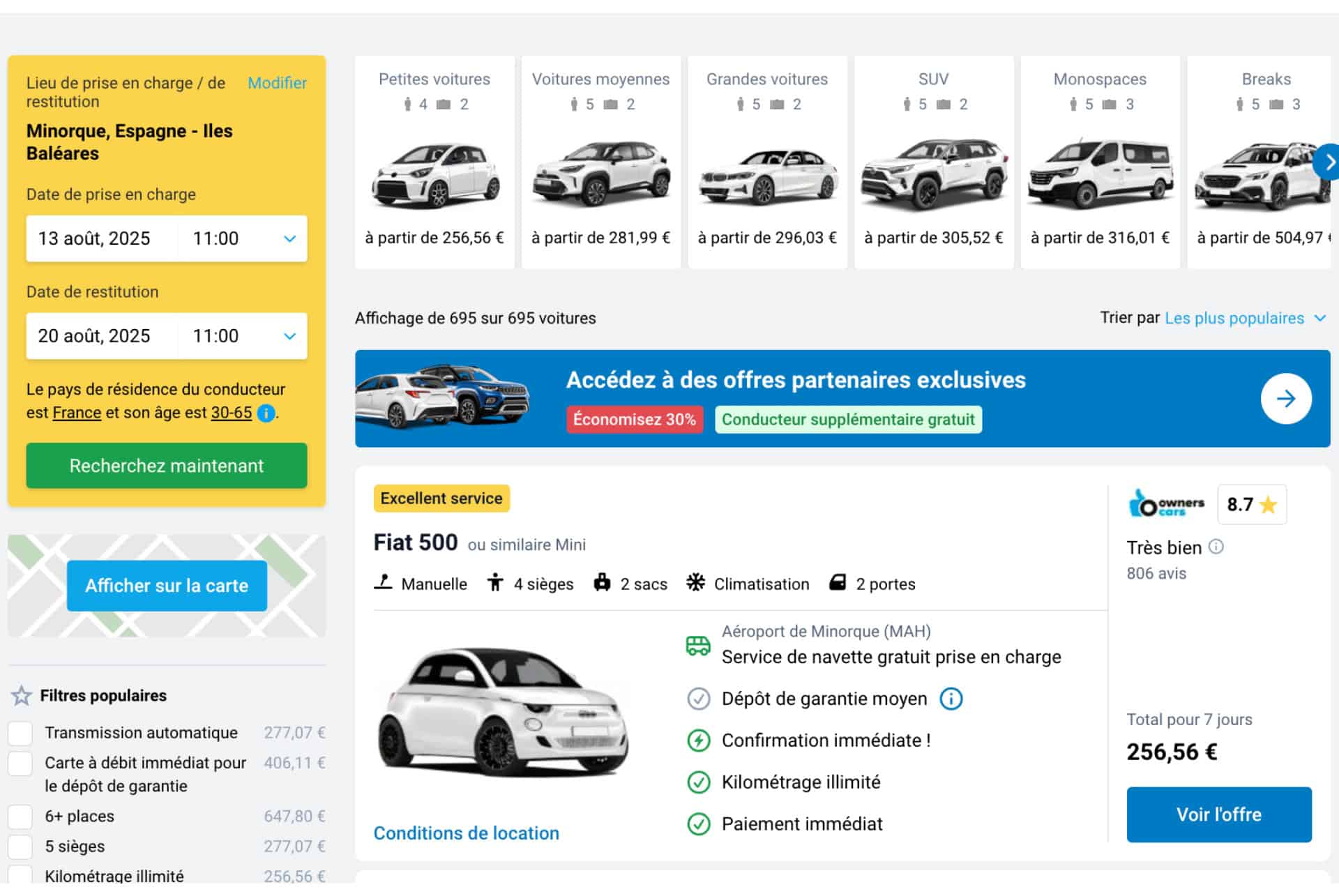The width and height of the screenshot is (1339, 896).
Task: Click the Owners Cars supplier logo
Action: 1167,503
